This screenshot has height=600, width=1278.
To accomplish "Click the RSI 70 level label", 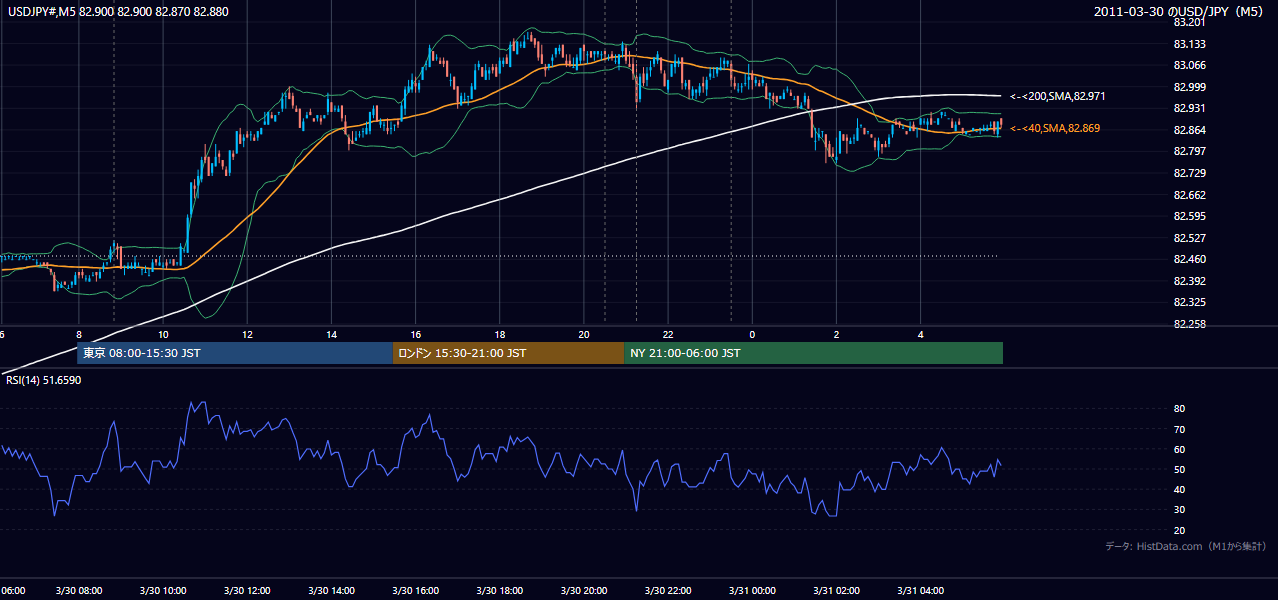I will (x=1179, y=429).
